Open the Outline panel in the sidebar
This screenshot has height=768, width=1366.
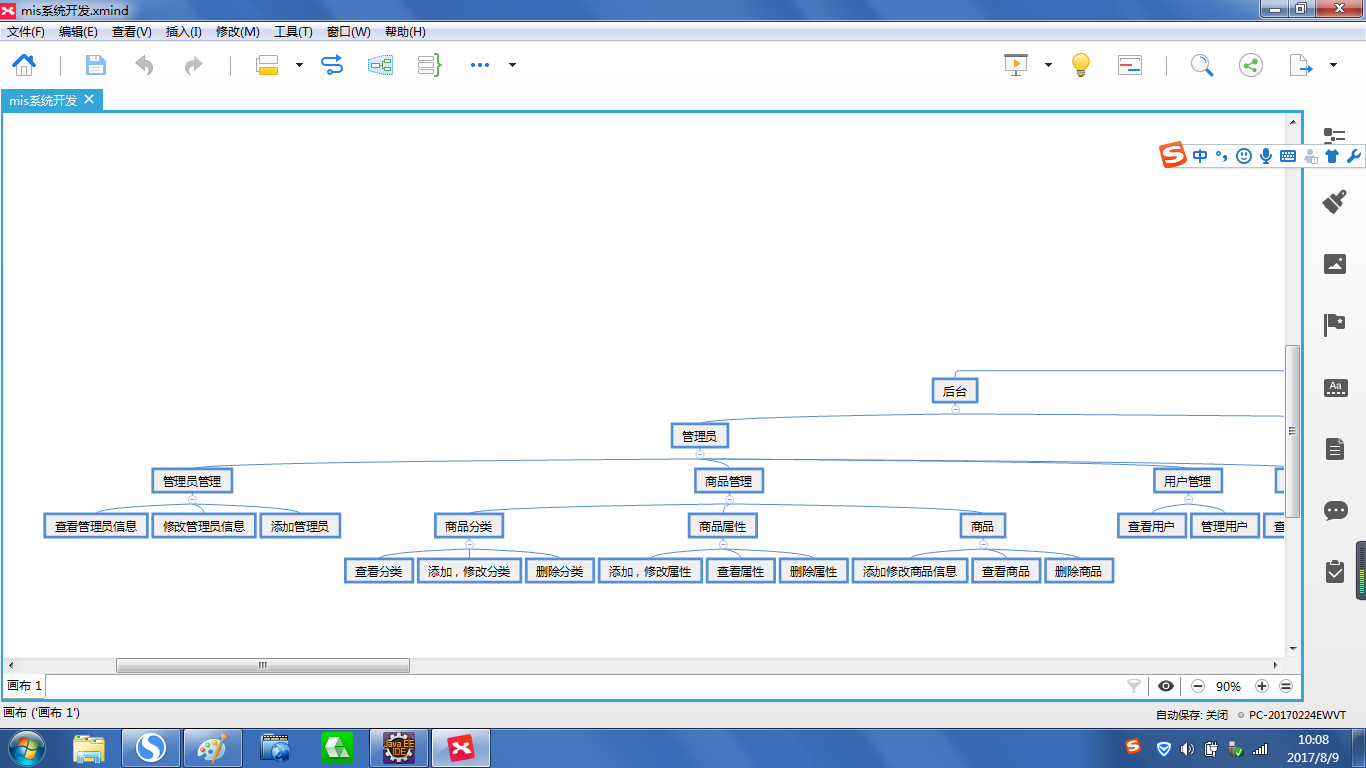click(x=1335, y=137)
